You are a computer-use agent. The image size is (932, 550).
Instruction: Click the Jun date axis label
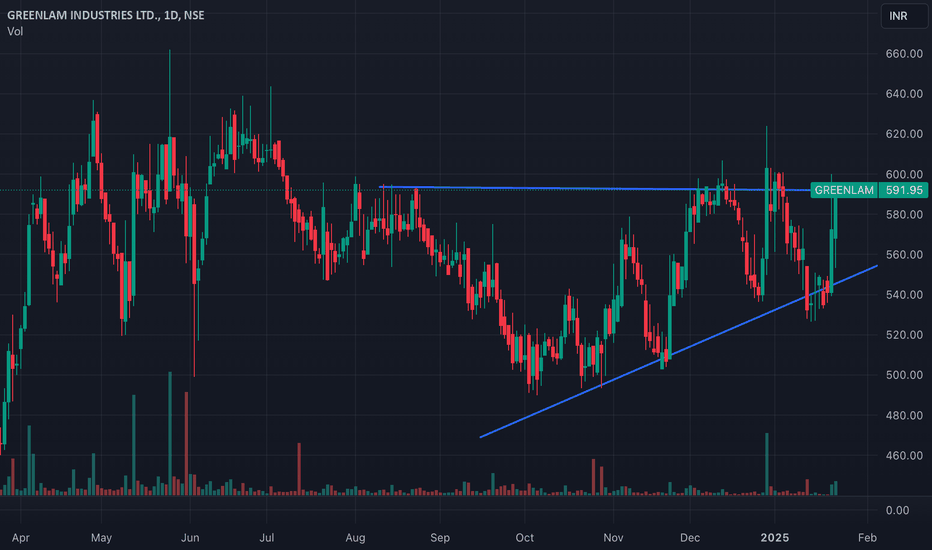coord(190,538)
